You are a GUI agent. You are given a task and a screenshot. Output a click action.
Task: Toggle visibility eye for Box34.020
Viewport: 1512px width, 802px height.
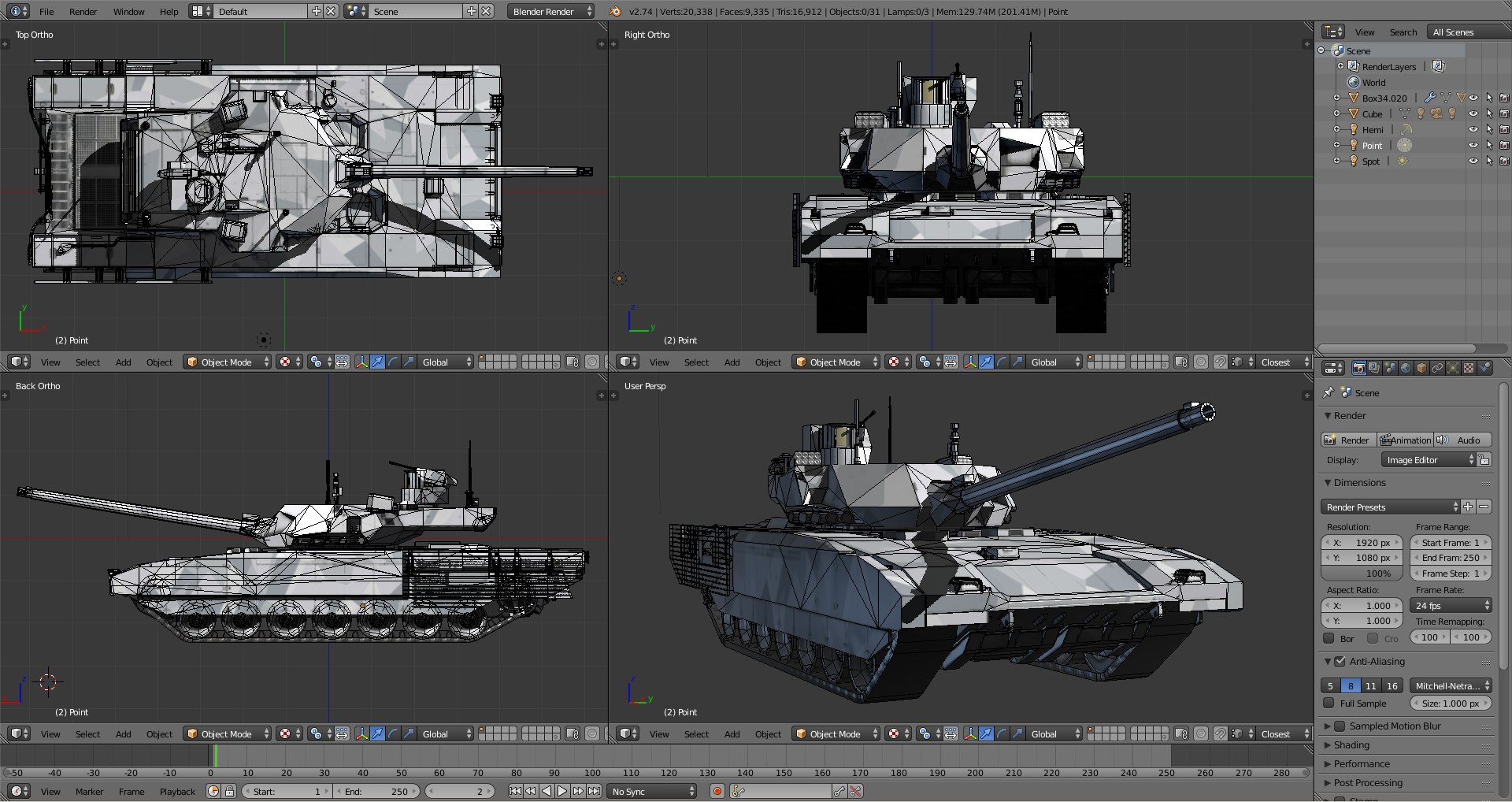pyautogui.click(x=1473, y=98)
